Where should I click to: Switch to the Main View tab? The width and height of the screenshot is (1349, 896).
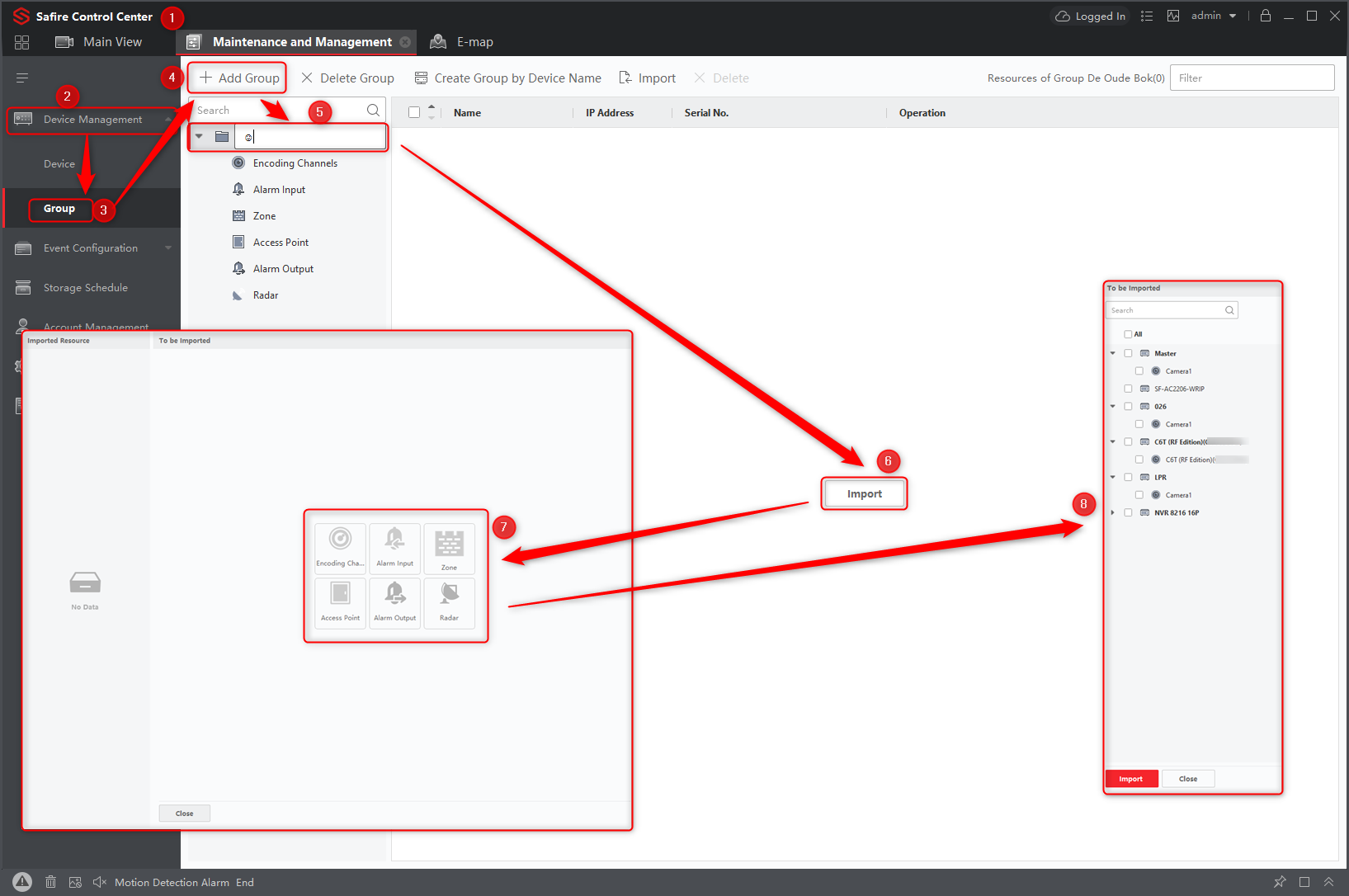(98, 42)
